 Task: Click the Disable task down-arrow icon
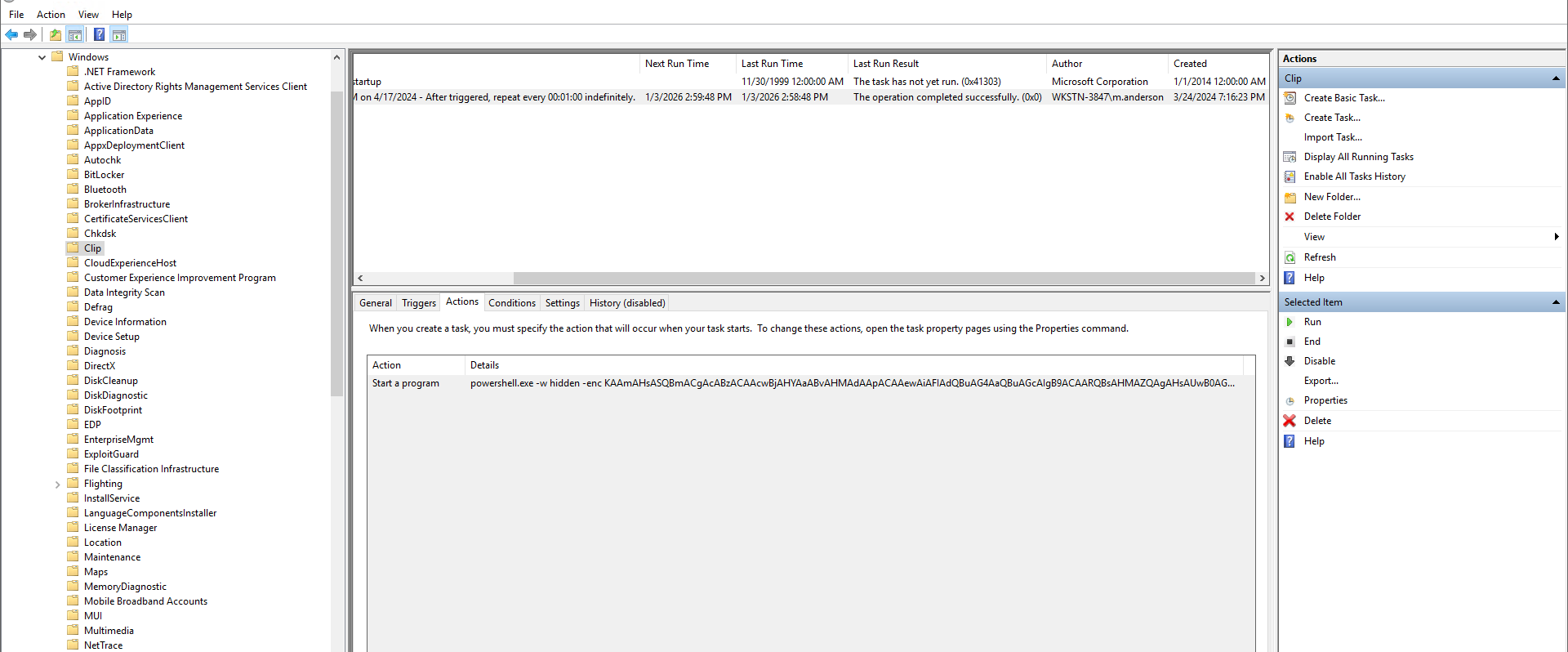tap(1290, 361)
